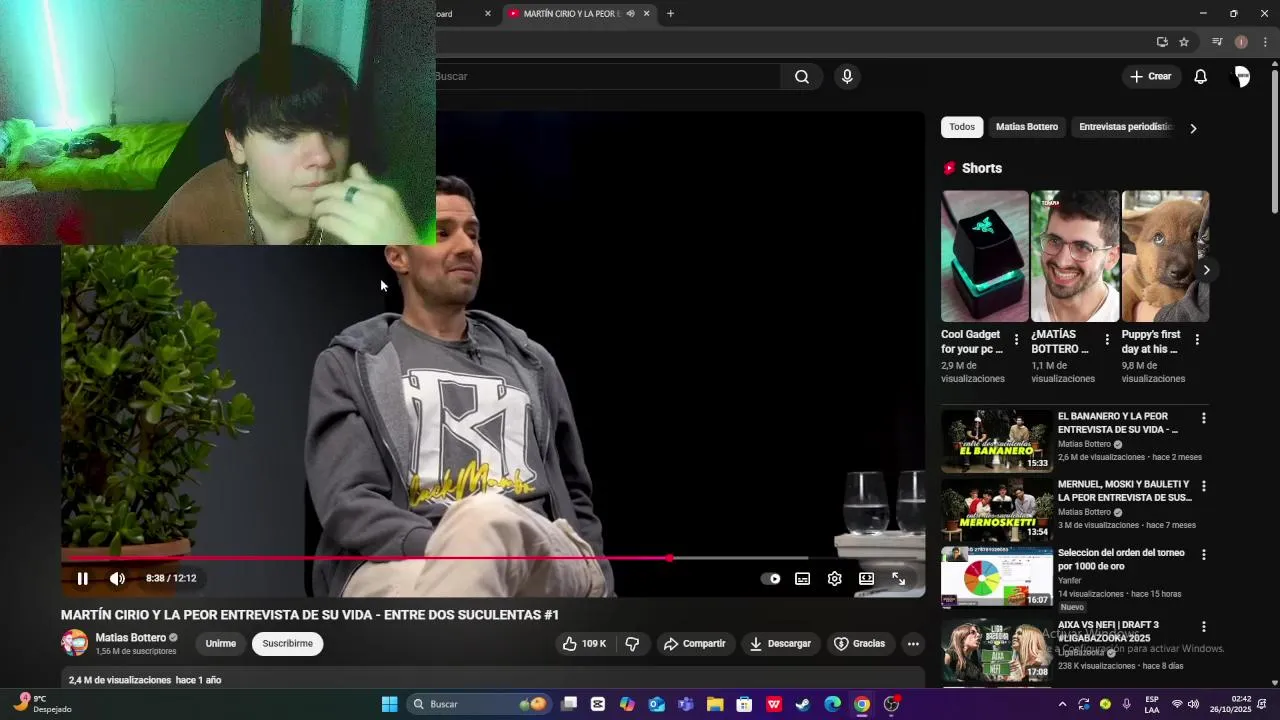
Task: Open the more actions ellipsis under the video
Action: [913, 643]
